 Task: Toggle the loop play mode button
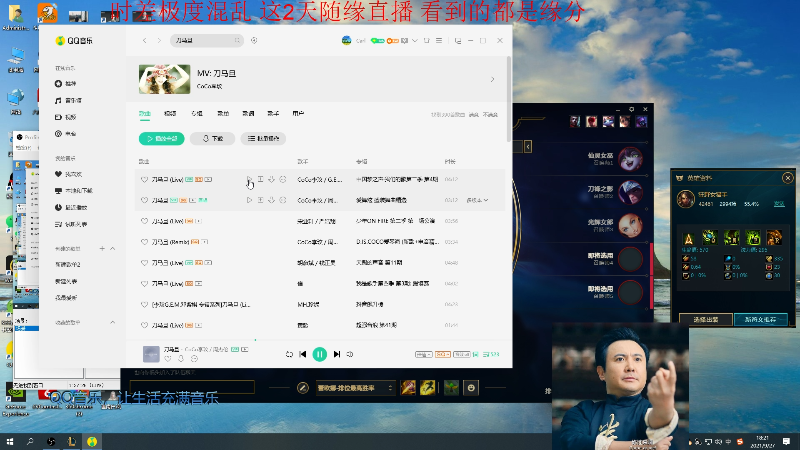tap(289, 354)
